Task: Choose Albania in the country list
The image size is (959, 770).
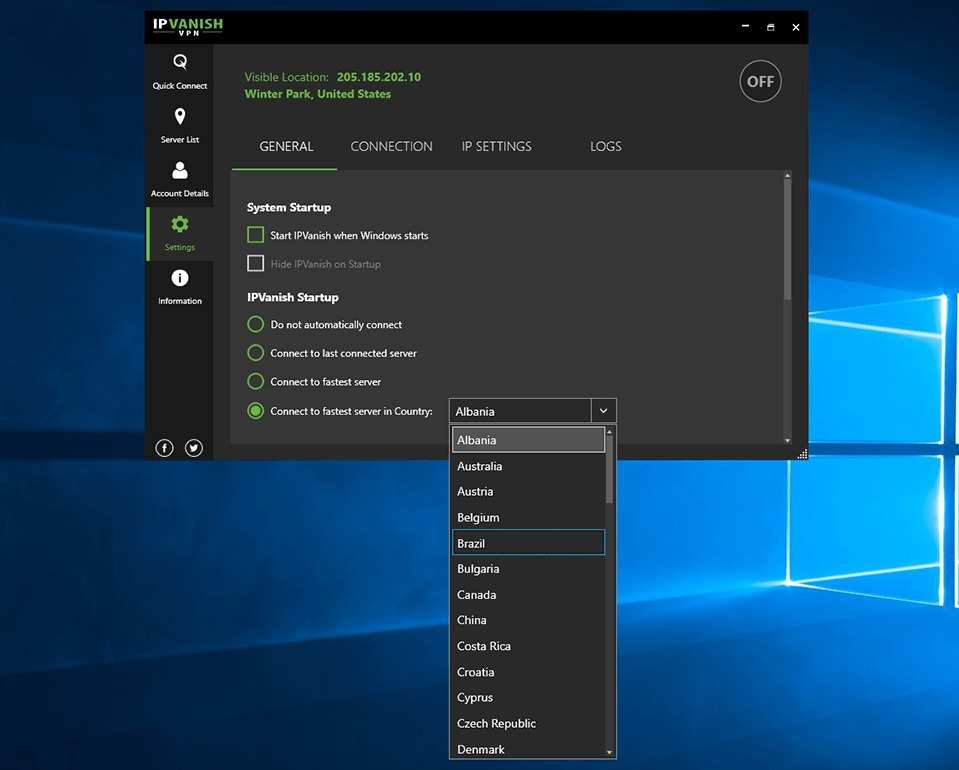Action: click(528, 440)
